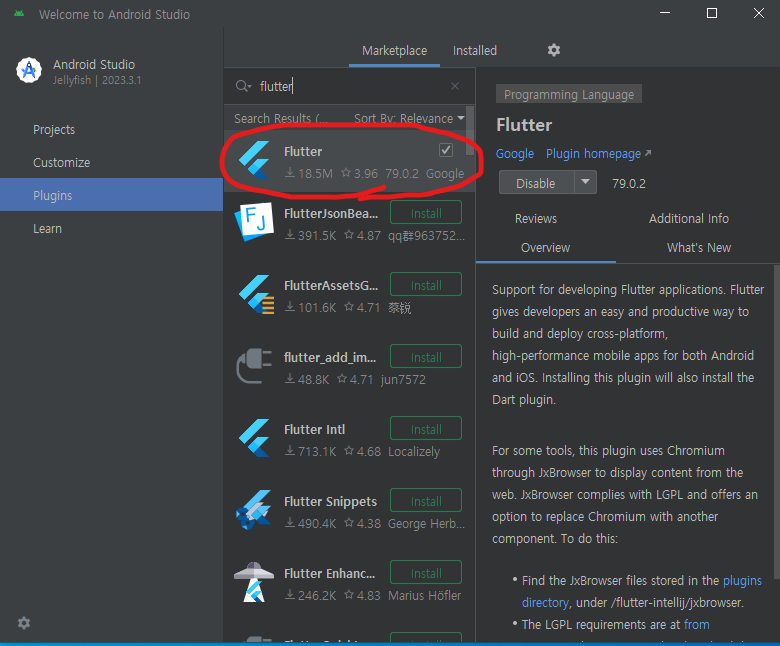Viewport: 780px width, 646px height.
Task: Click the flutter_add_image plug icon
Action: [254, 366]
